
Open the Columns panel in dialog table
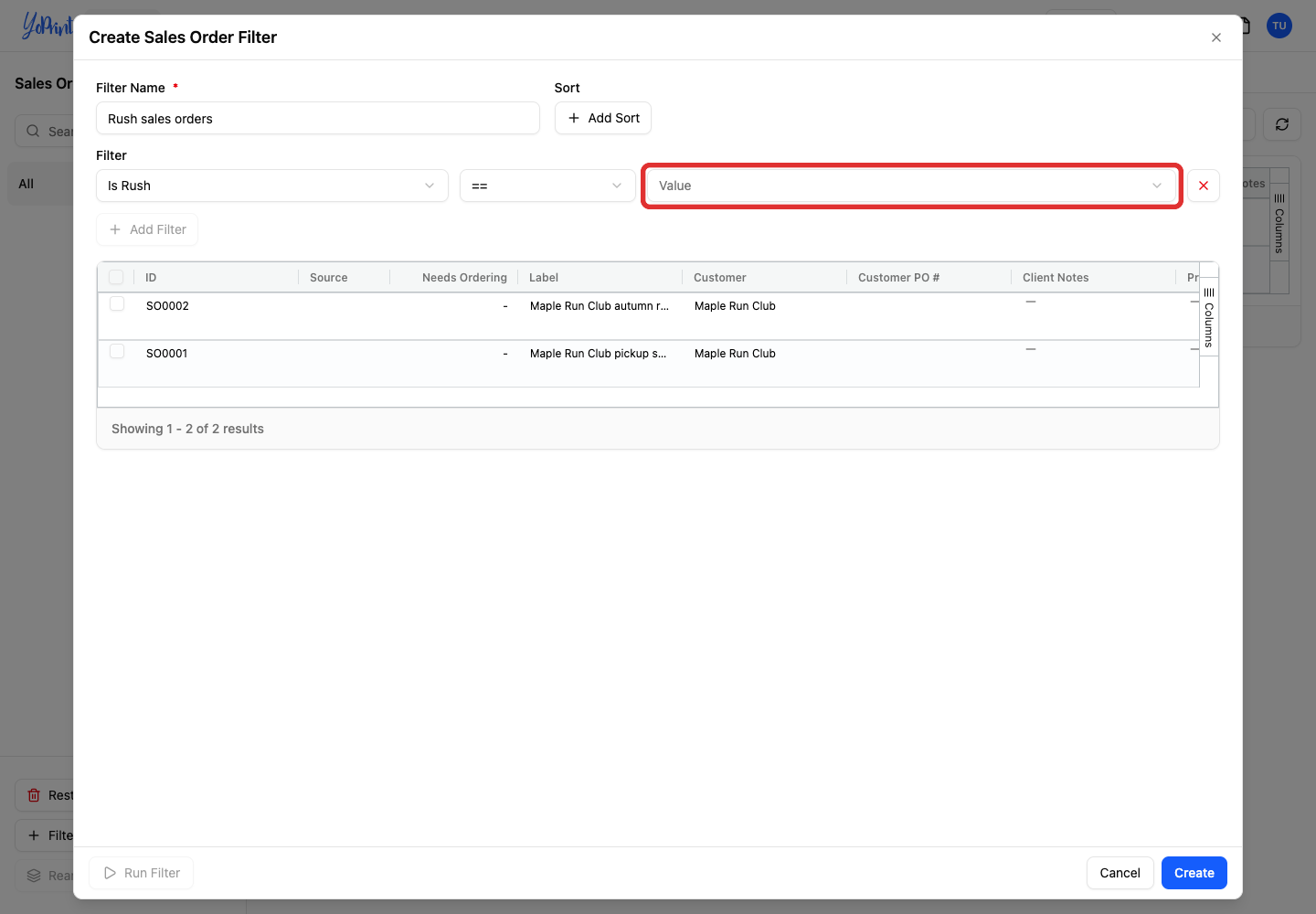tap(1208, 316)
